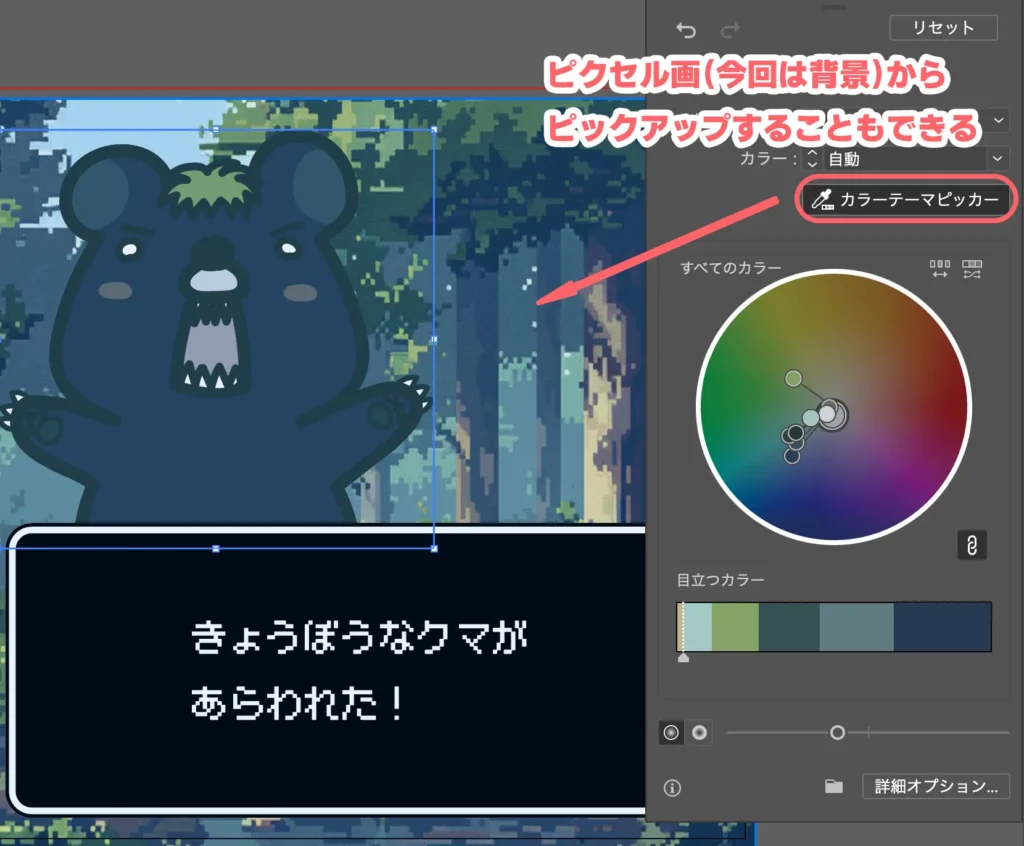Activate the カラーテーマピッカー

[905, 199]
